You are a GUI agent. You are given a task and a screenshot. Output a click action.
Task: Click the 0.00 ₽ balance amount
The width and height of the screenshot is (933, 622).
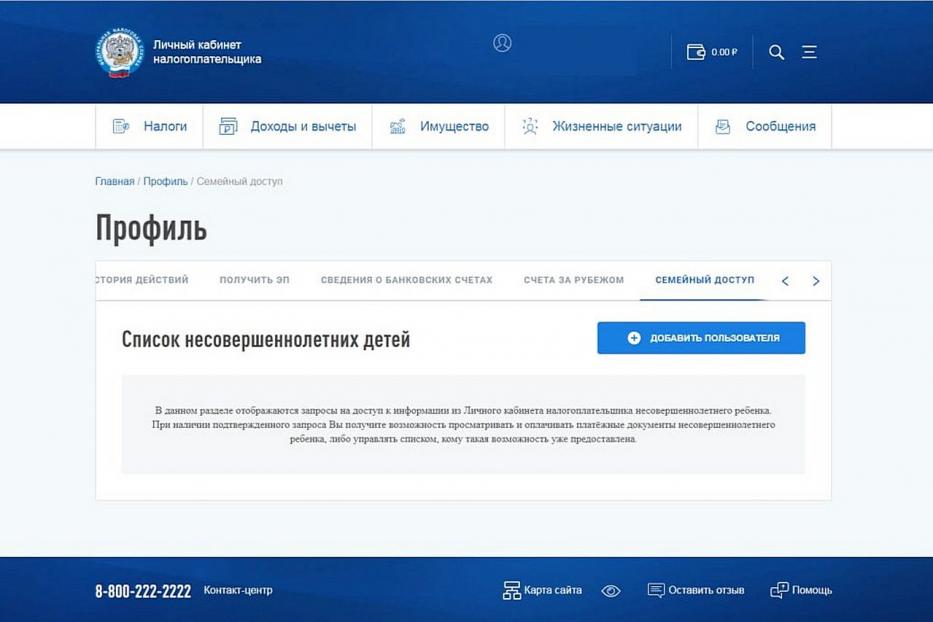pyautogui.click(x=724, y=52)
